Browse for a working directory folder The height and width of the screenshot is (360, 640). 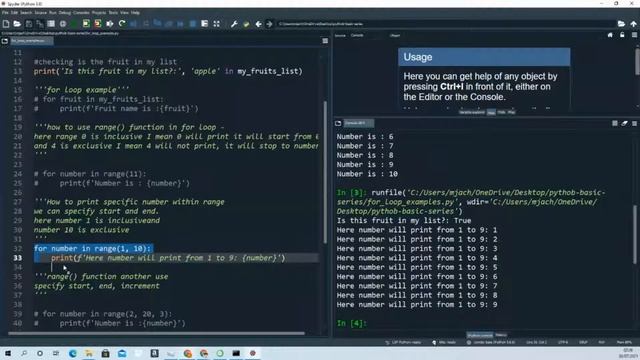[x=621, y=24]
